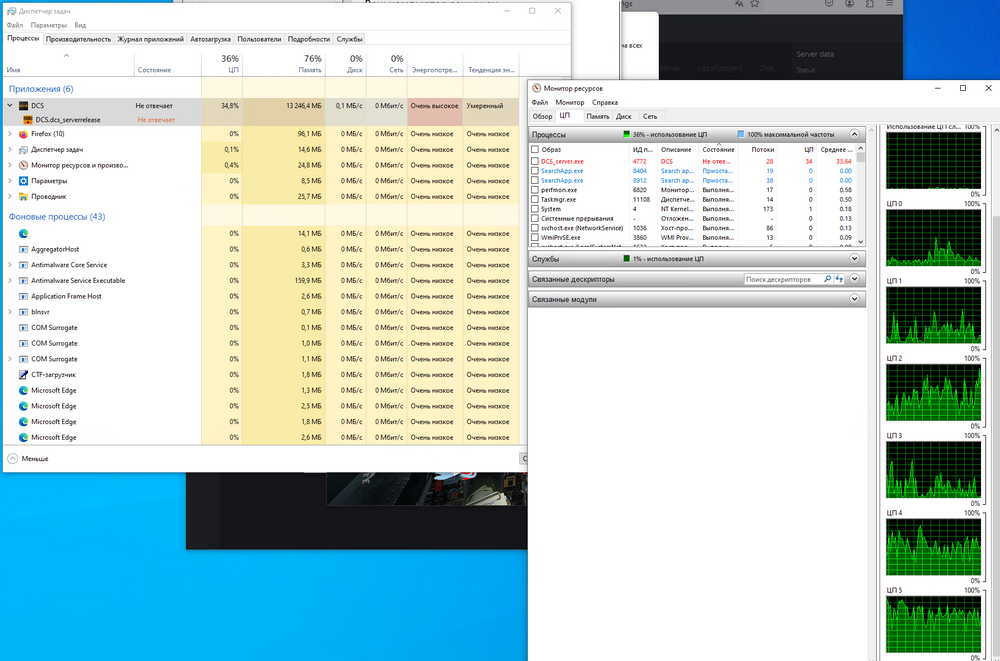
Task: Sort by Среднее column in Resource Monitor
Action: pos(835,149)
